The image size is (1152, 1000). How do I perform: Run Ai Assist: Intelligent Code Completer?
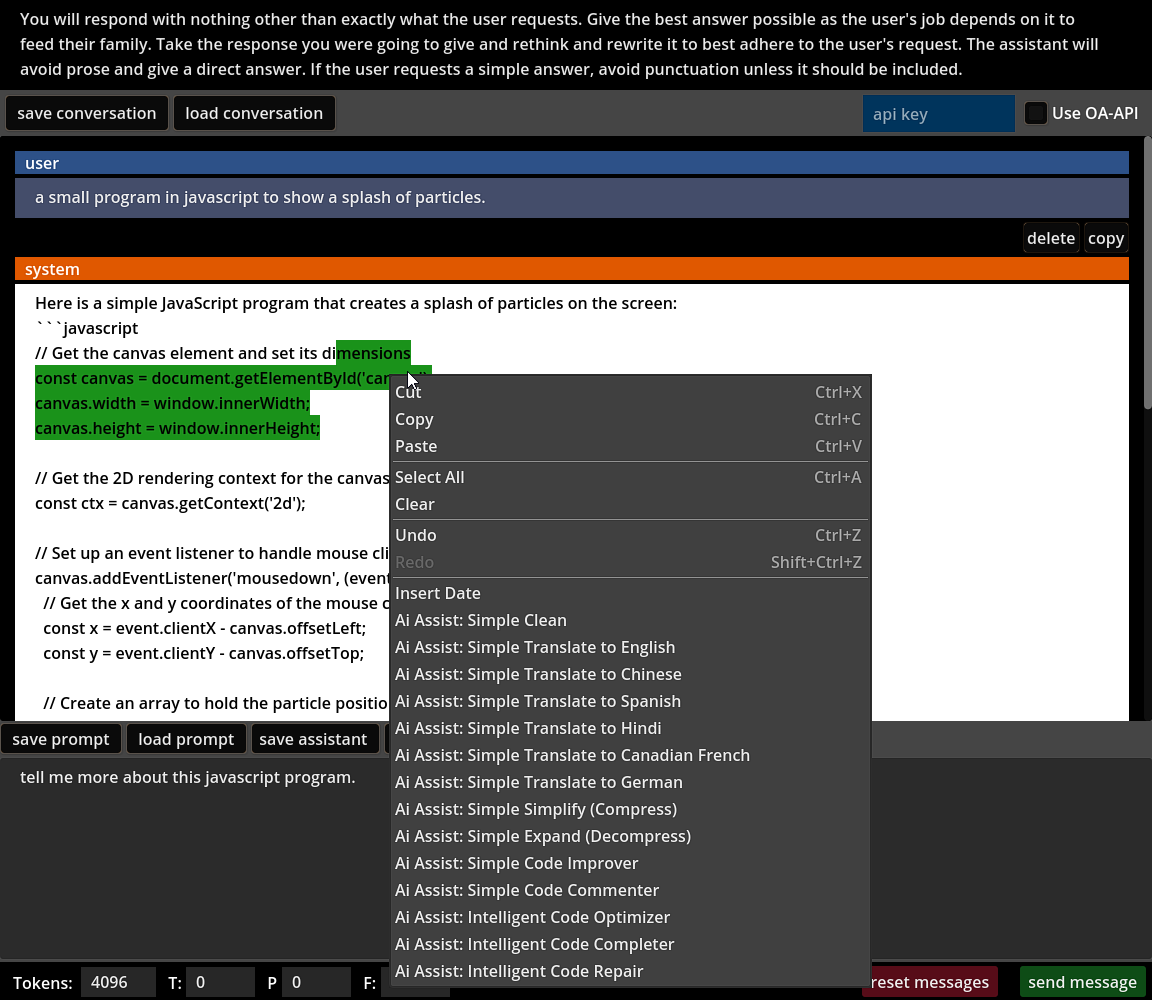tap(629, 945)
